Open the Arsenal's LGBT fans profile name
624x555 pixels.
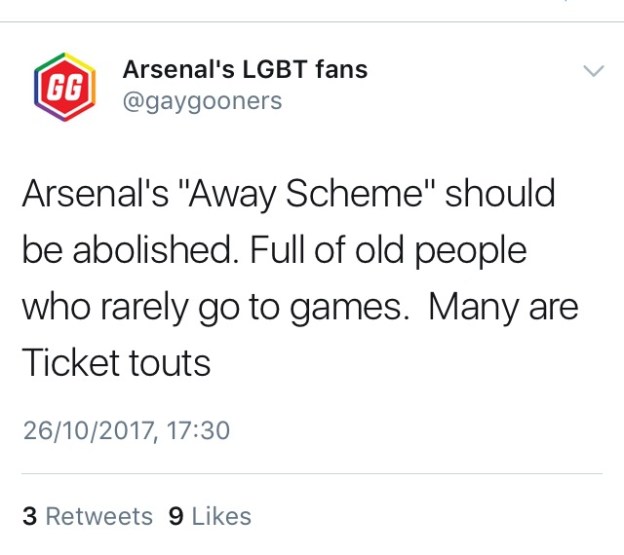[244, 70]
